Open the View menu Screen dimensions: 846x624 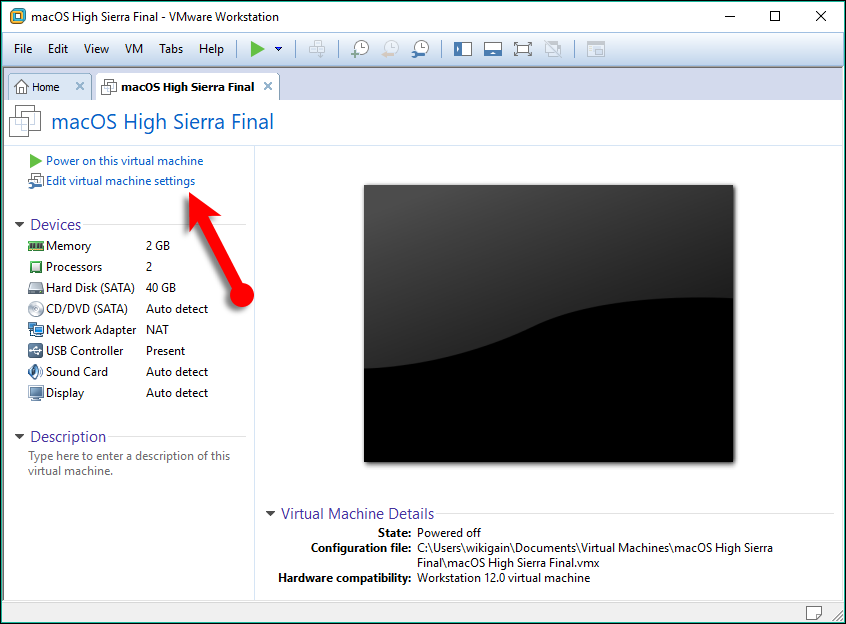click(x=97, y=49)
